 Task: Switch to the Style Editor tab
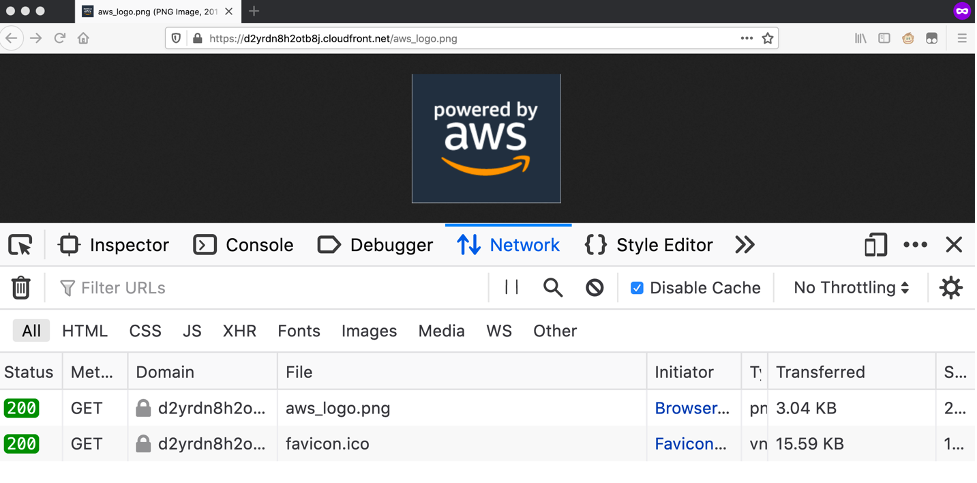[649, 245]
